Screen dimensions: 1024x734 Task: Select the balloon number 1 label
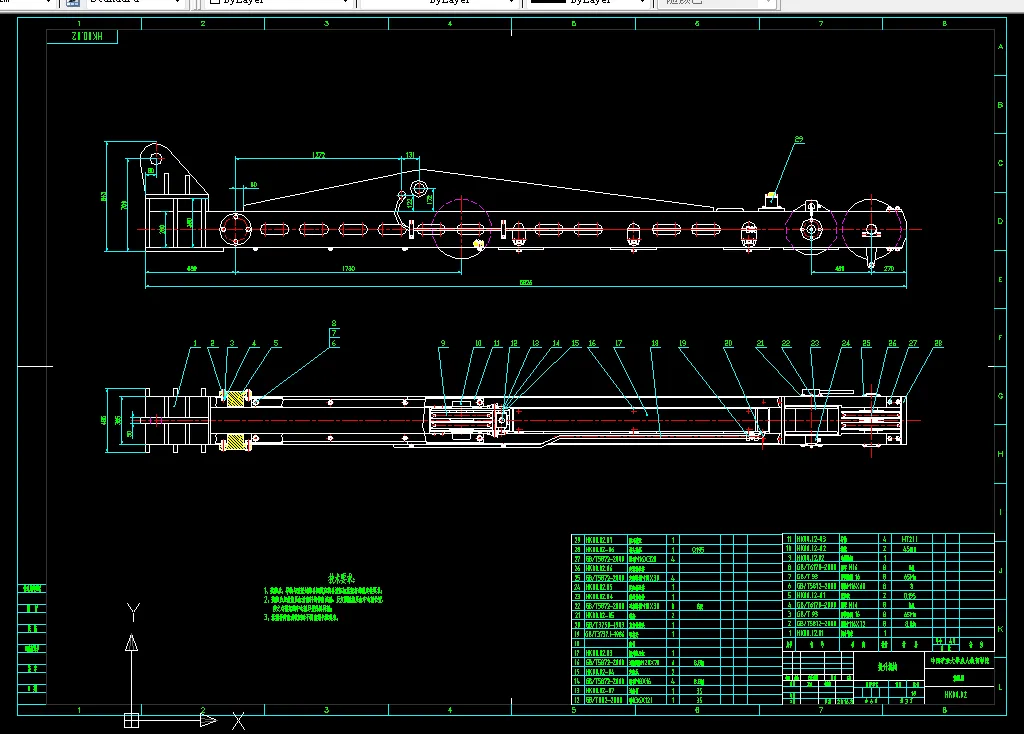point(195,343)
